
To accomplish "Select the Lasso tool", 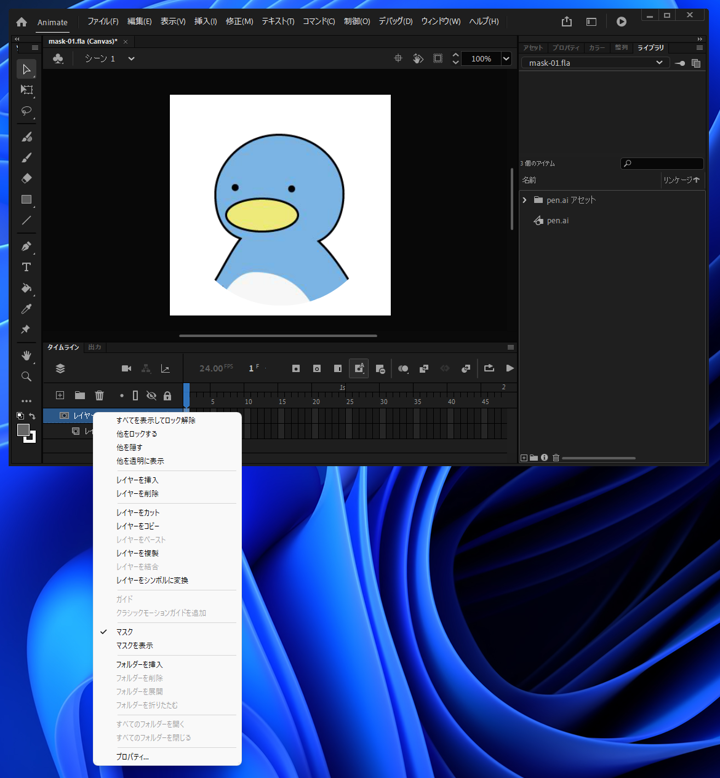I will coord(26,111).
